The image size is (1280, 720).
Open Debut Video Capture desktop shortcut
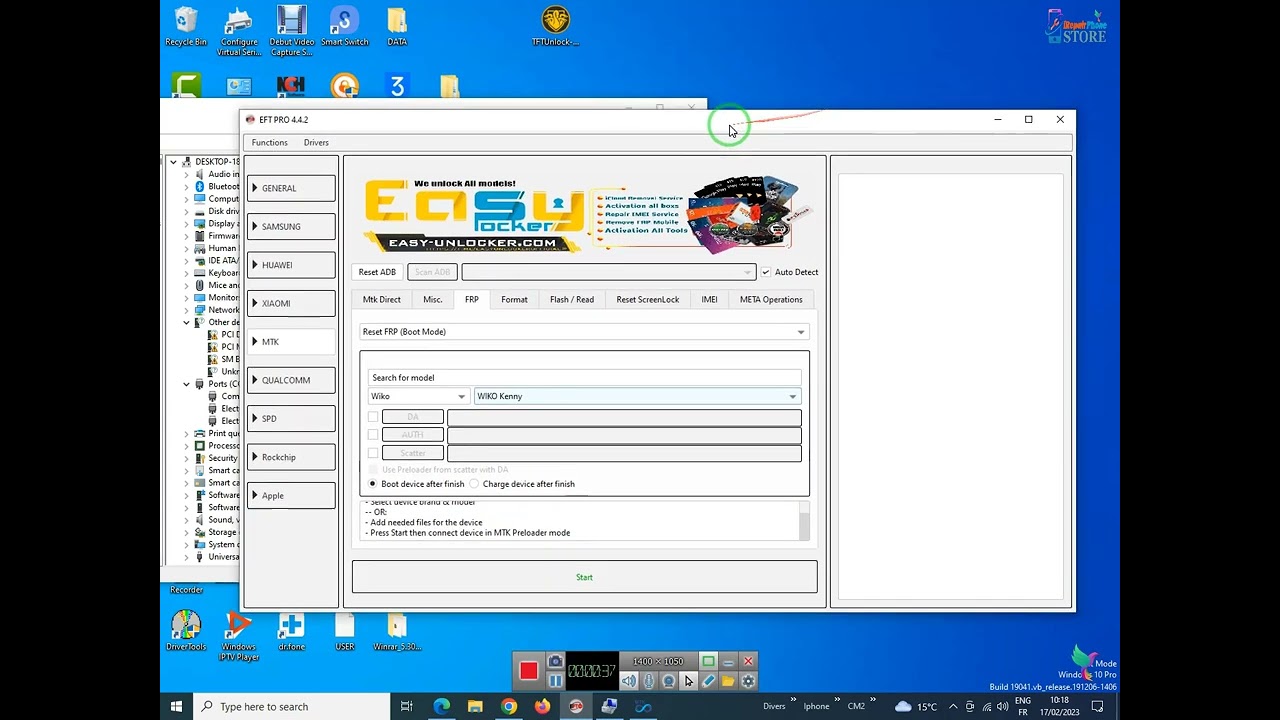tap(292, 32)
